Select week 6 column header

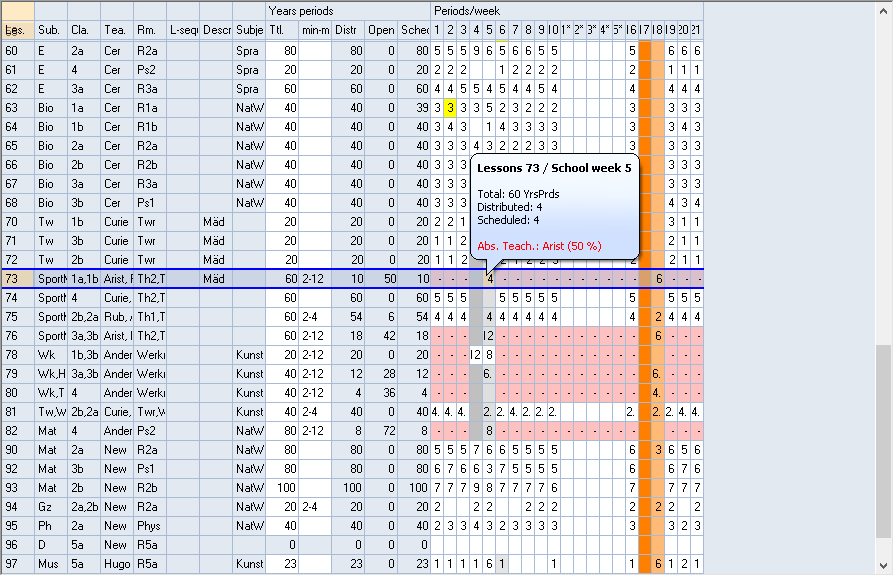[x=502, y=30]
